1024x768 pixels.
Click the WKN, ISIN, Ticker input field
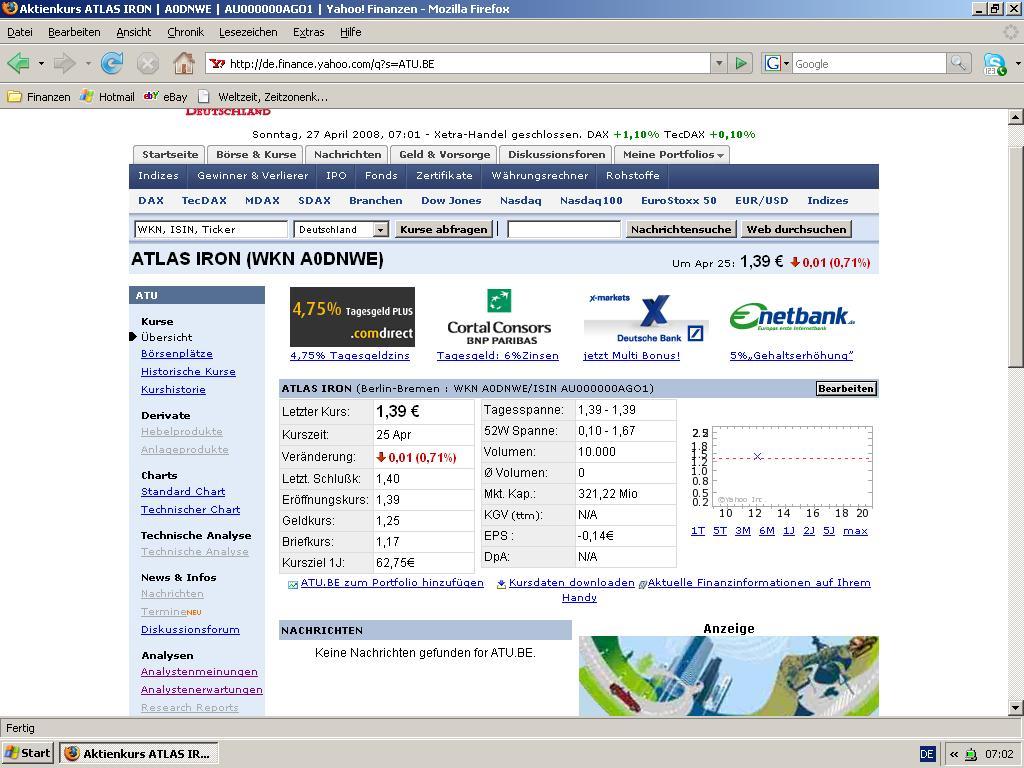pos(210,230)
